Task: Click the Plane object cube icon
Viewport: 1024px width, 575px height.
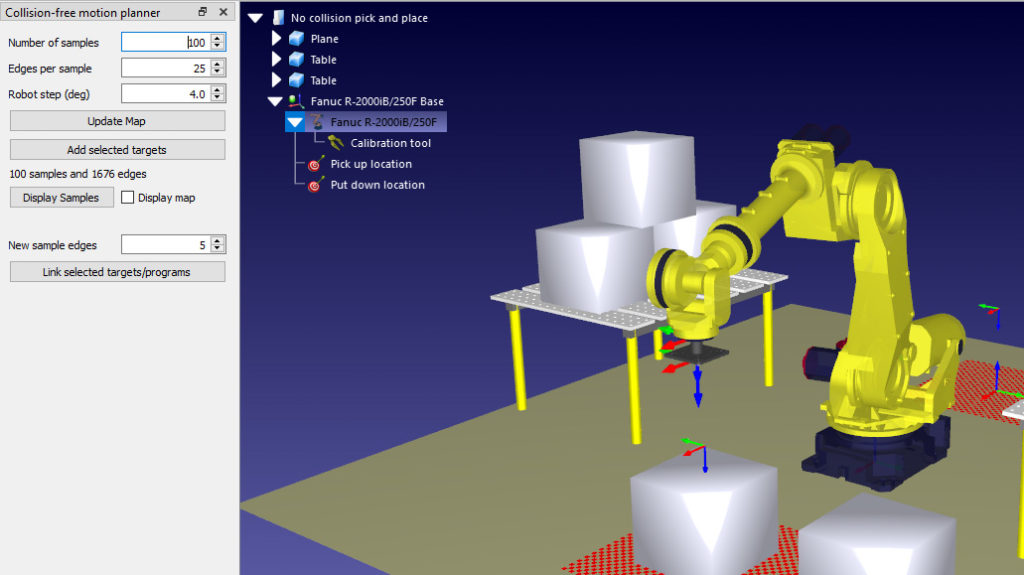Action: coord(296,39)
